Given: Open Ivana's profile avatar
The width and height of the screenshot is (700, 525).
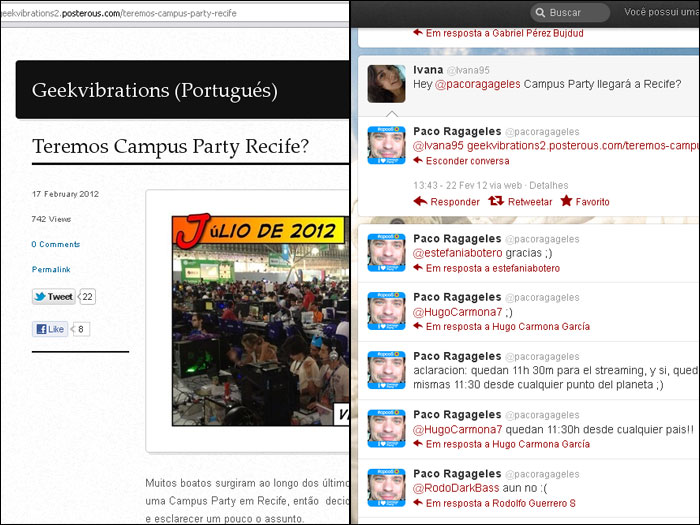Looking at the screenshot, I should coord(386,83).
